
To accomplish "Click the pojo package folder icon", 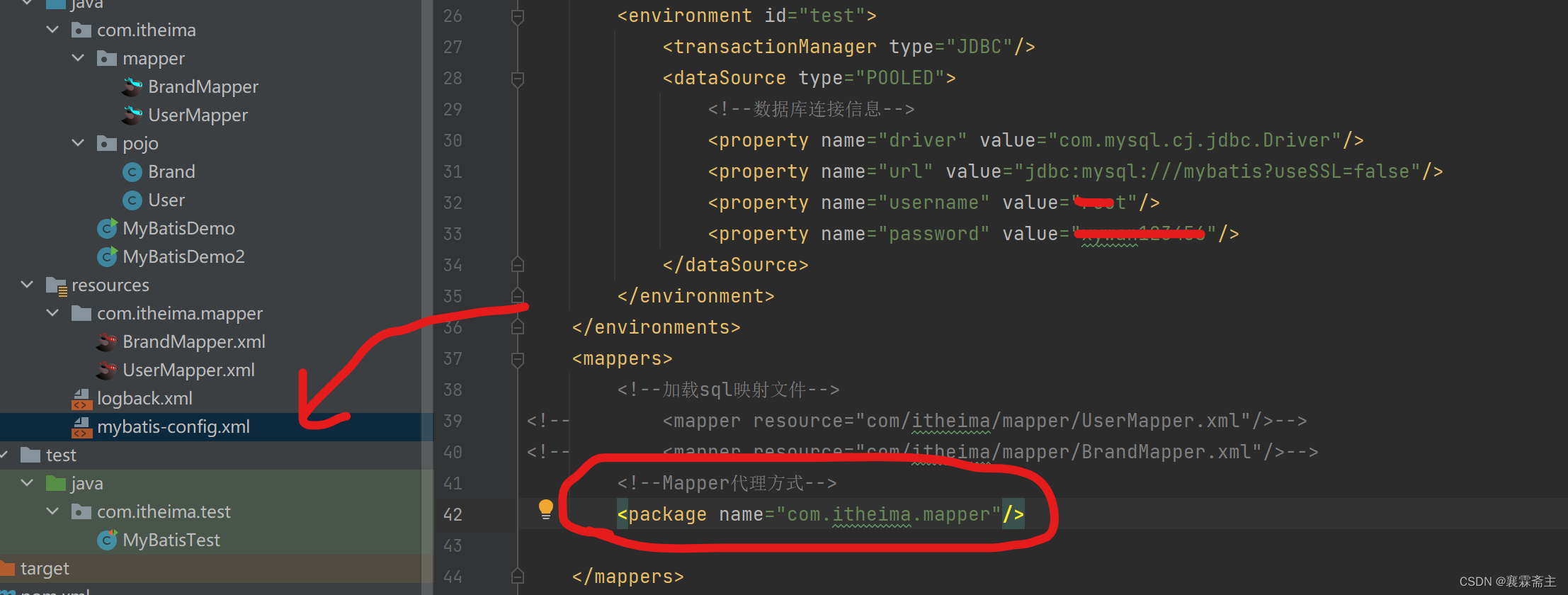I will coord(106,143).
